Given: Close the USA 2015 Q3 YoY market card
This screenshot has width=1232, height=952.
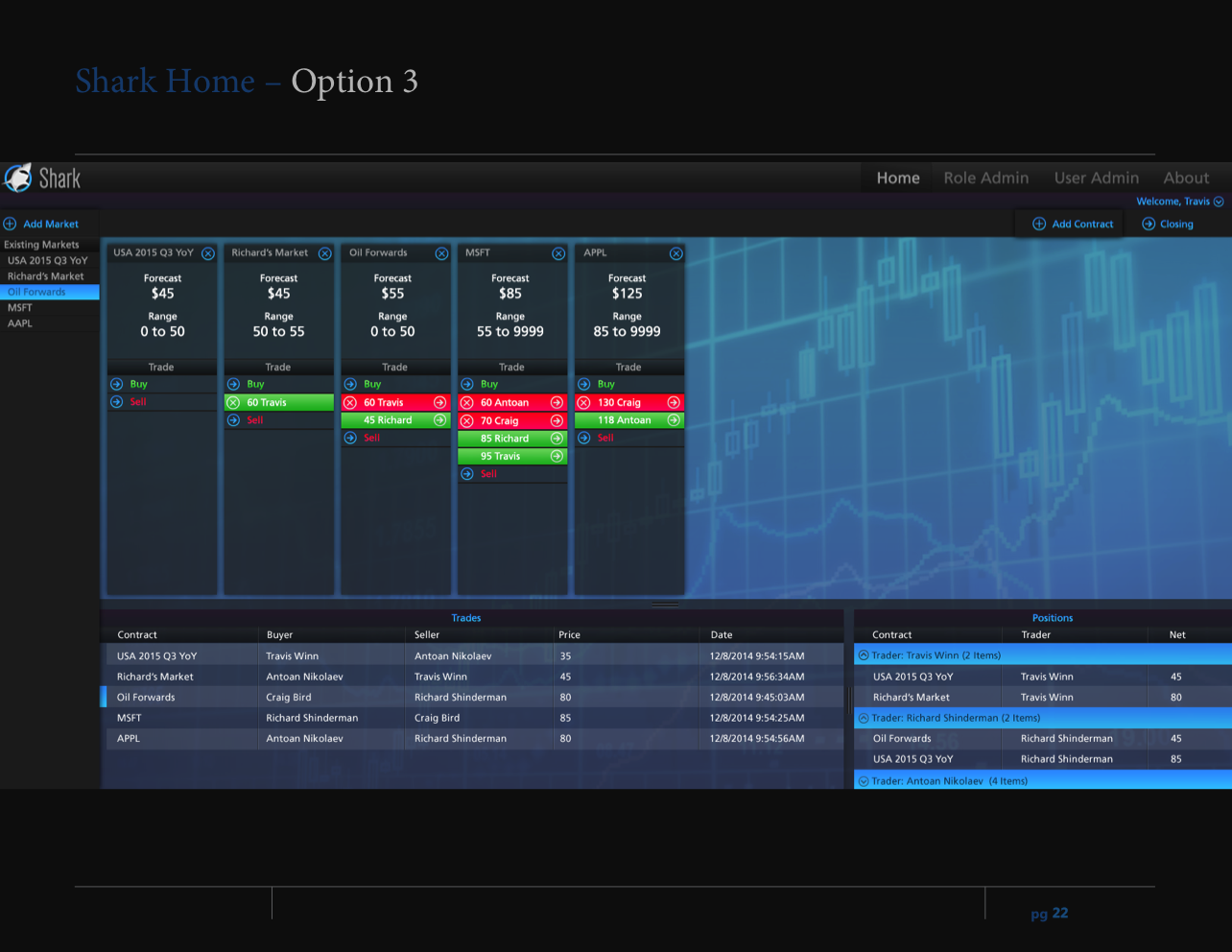Looking at the screenshot, I should [x=207, y=253].
